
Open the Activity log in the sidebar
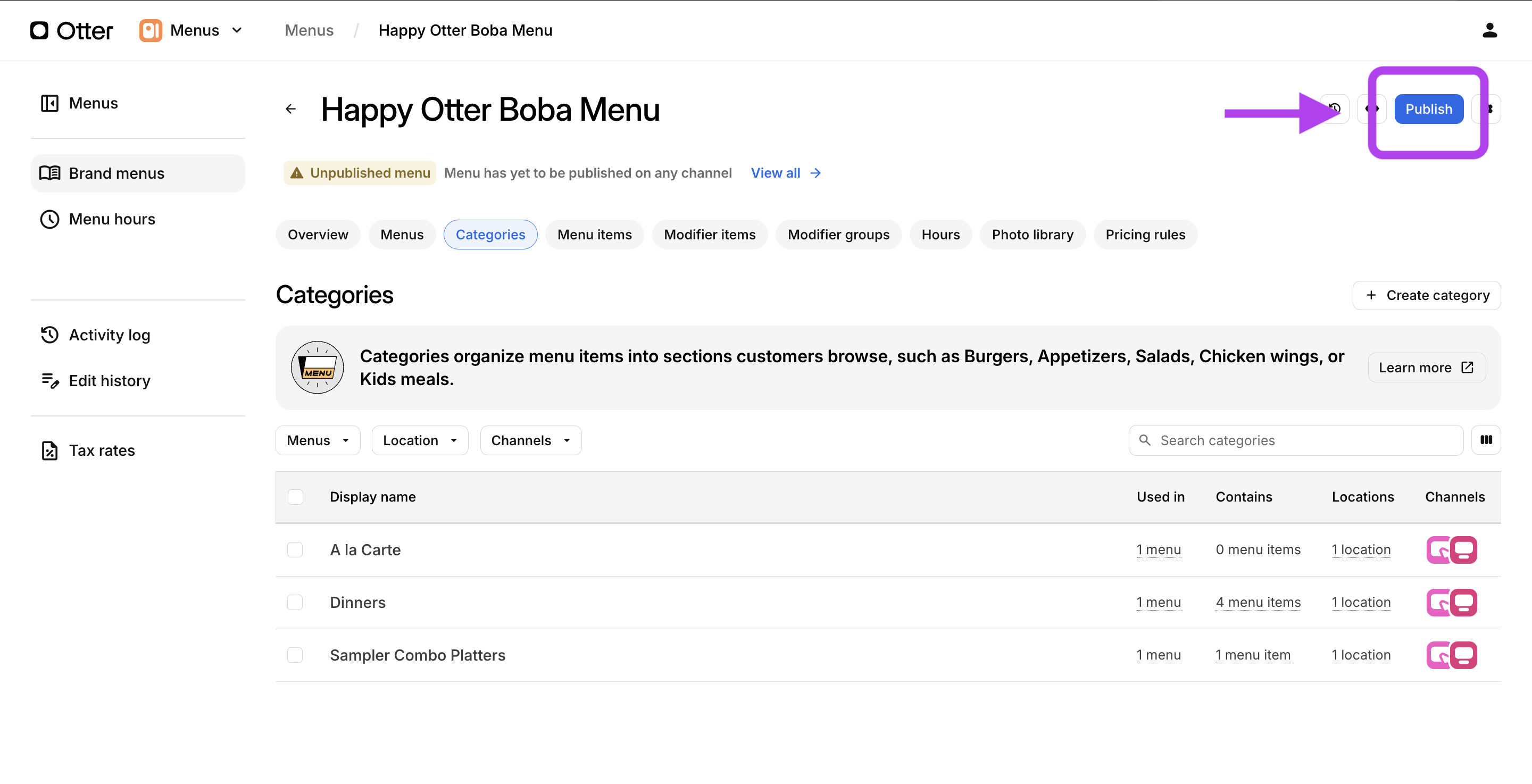tap(138, 335)
